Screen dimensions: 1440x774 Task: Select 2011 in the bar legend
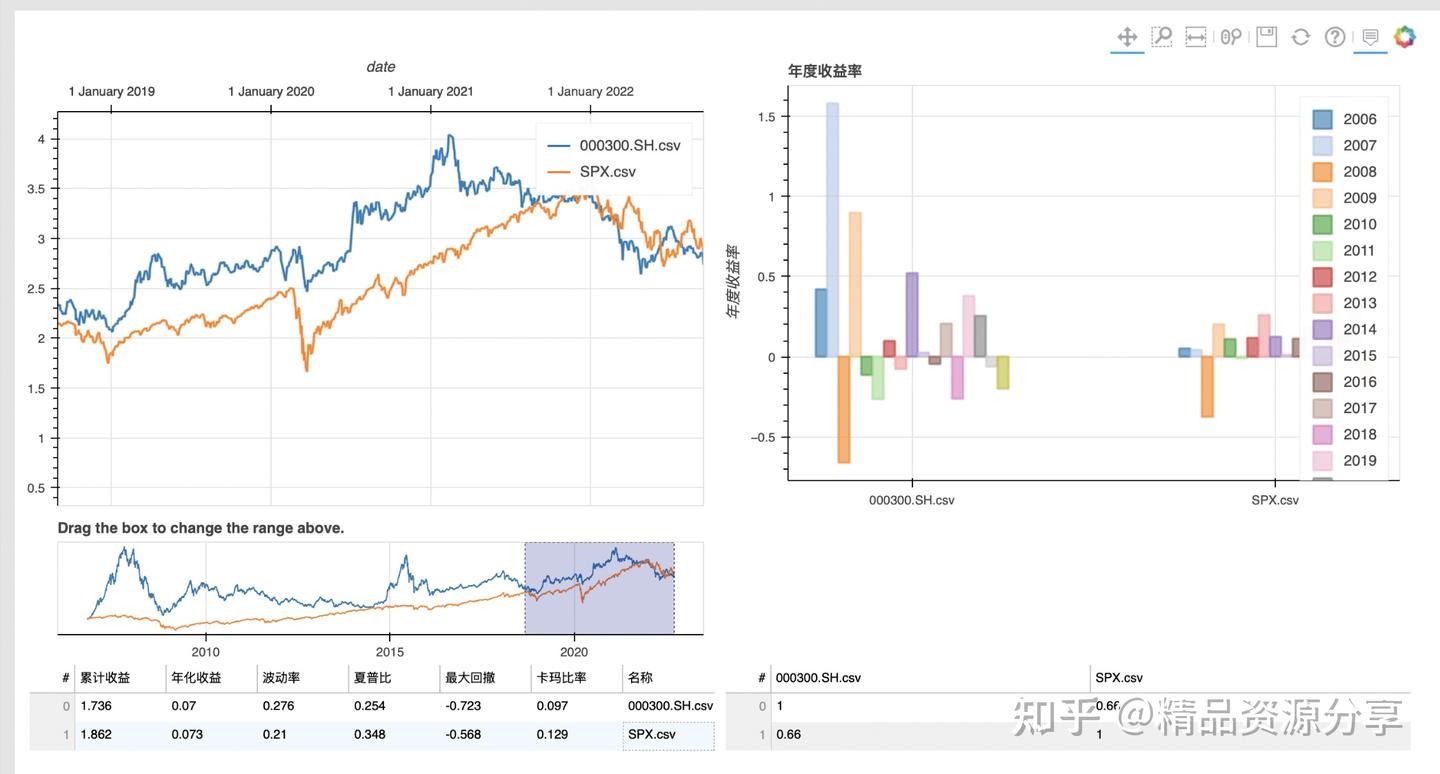coord(1345,251)
